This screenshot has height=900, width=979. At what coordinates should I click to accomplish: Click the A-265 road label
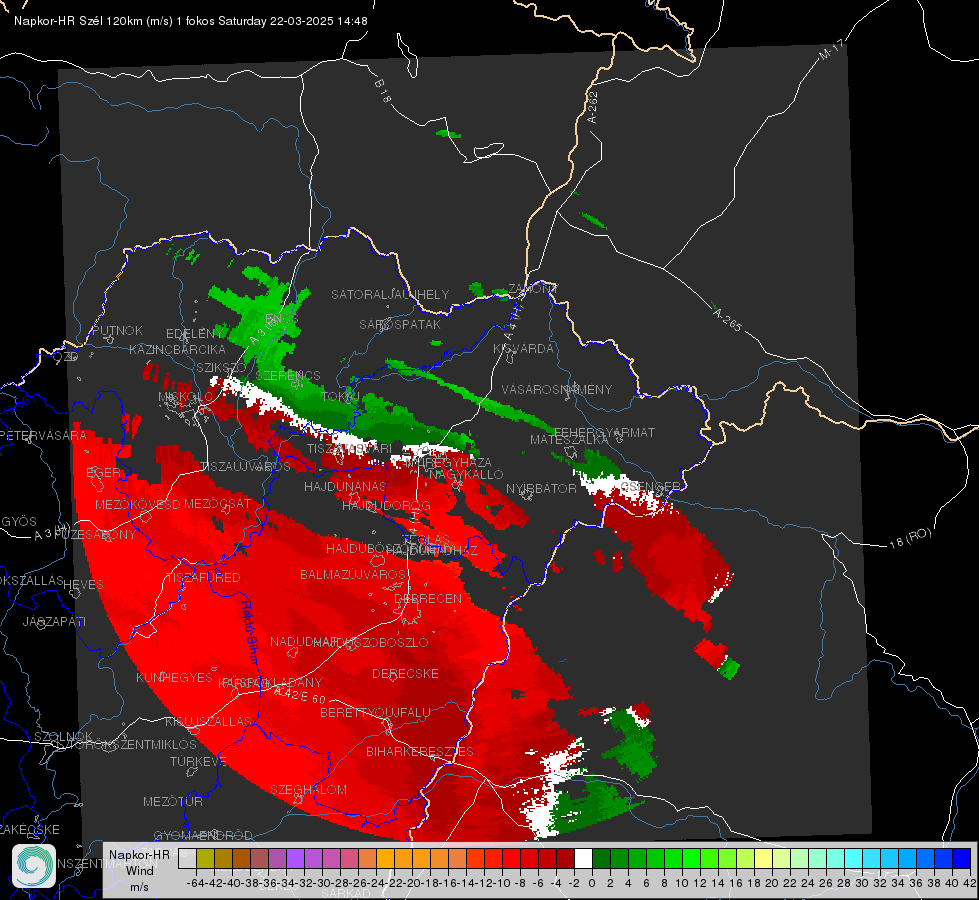(x=727, y=320)
